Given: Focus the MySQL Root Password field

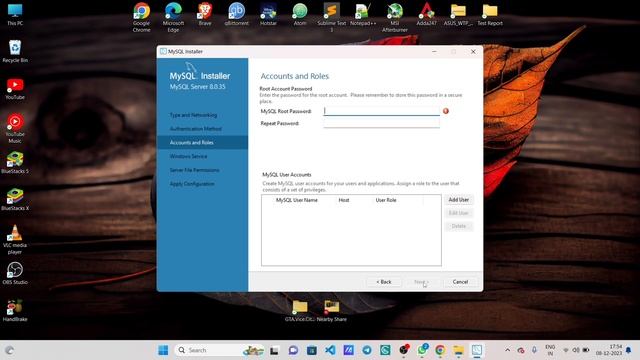Looking at the screenshot, I should pos(382,111).
